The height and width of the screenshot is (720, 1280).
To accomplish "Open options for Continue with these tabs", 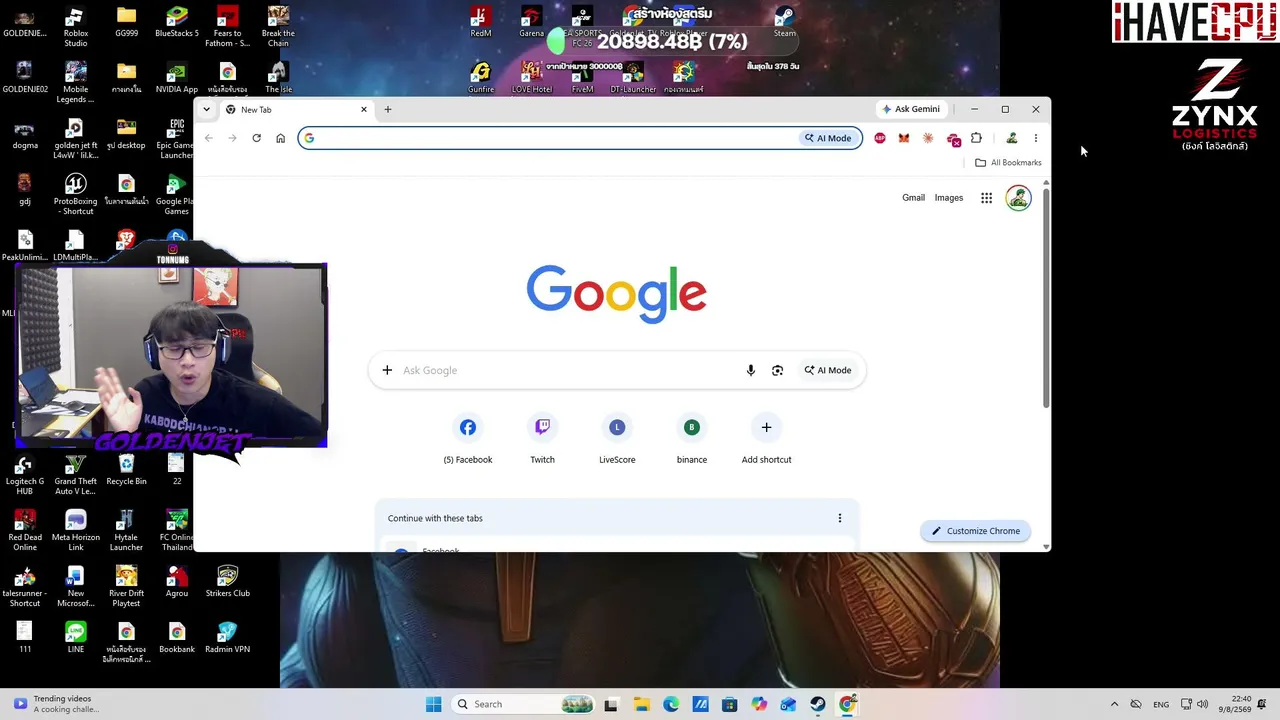I will pos(840,518).
